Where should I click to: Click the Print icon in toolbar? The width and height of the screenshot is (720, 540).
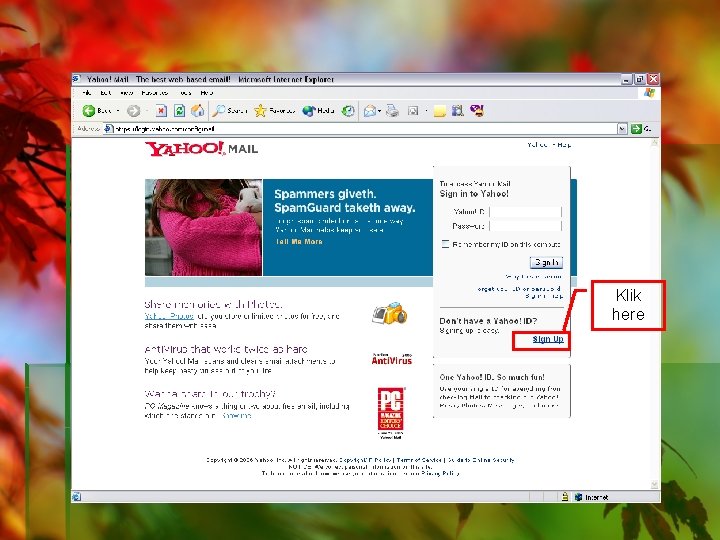pos(392,111)
